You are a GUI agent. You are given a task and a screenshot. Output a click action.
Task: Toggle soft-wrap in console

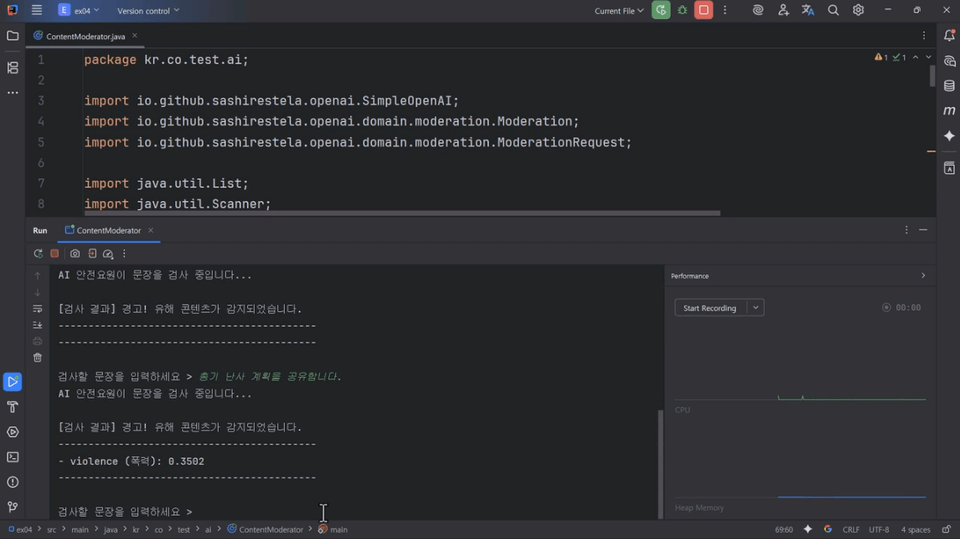click(37, 309)
